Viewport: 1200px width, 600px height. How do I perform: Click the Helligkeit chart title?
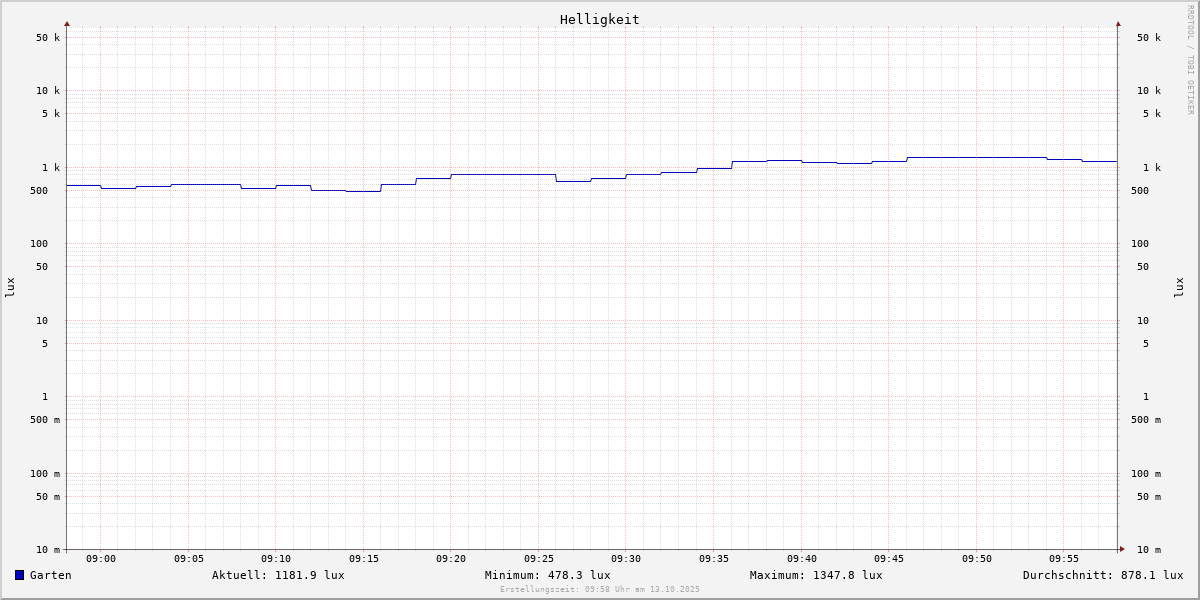click(599, 19)
